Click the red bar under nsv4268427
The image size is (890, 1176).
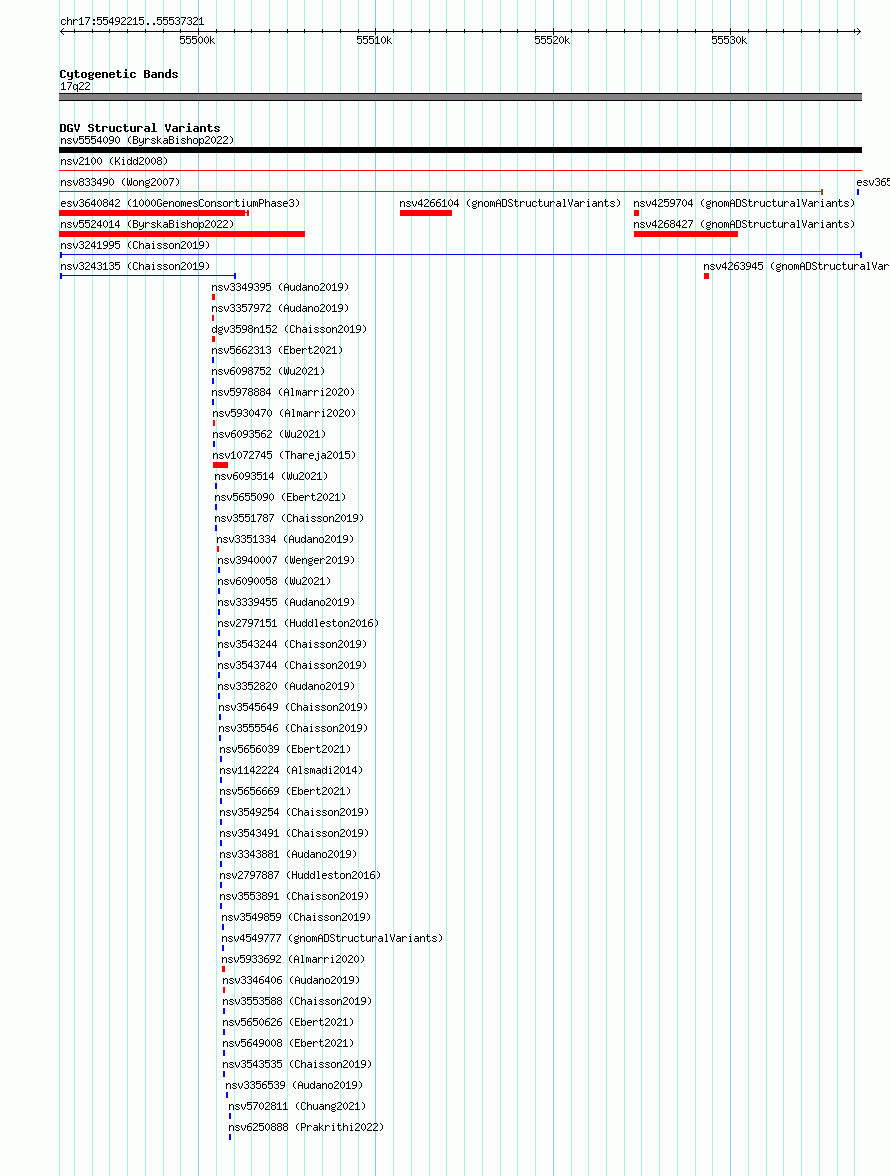685,234
